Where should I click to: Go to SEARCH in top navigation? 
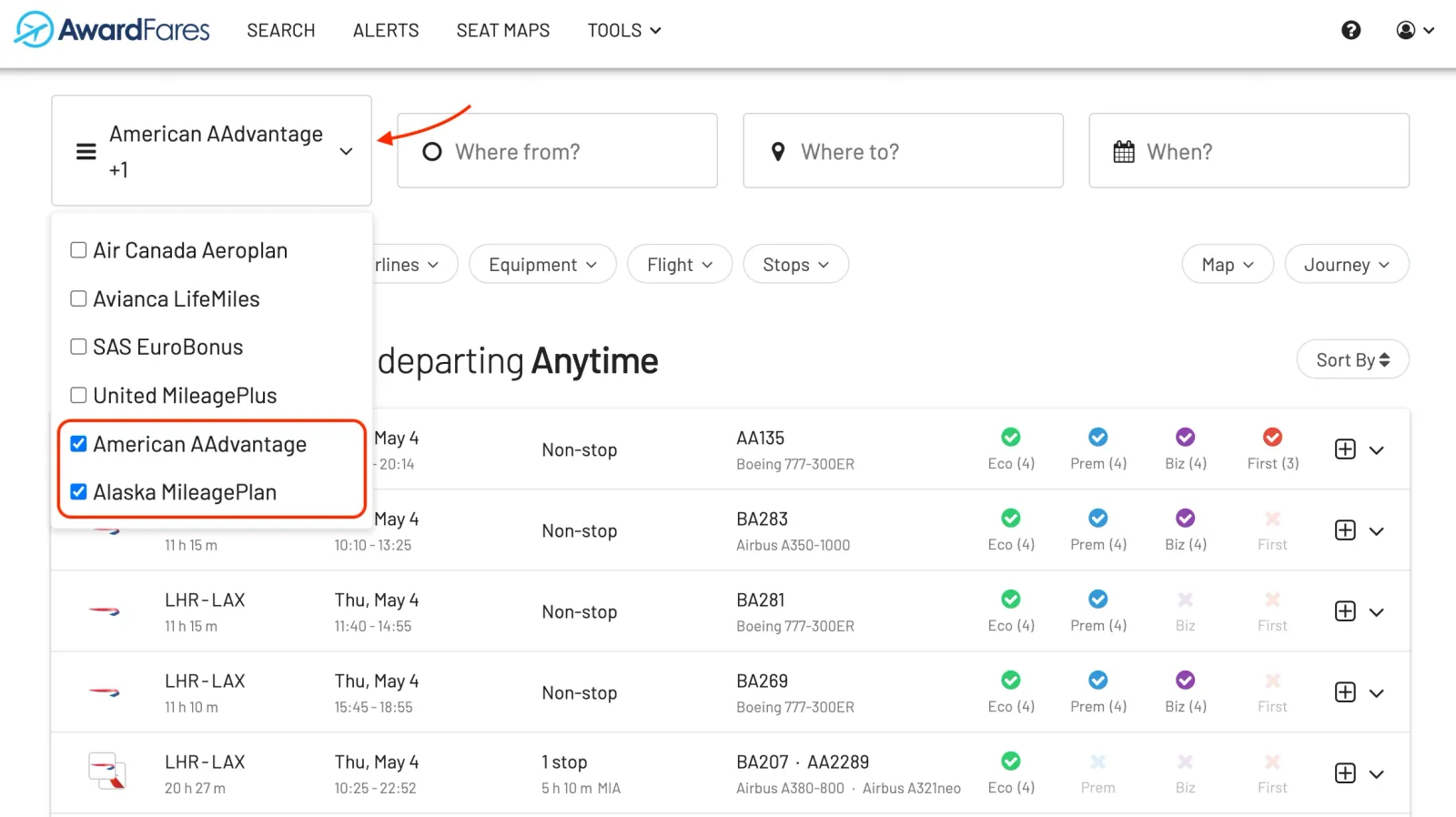(x=281, y=30)
